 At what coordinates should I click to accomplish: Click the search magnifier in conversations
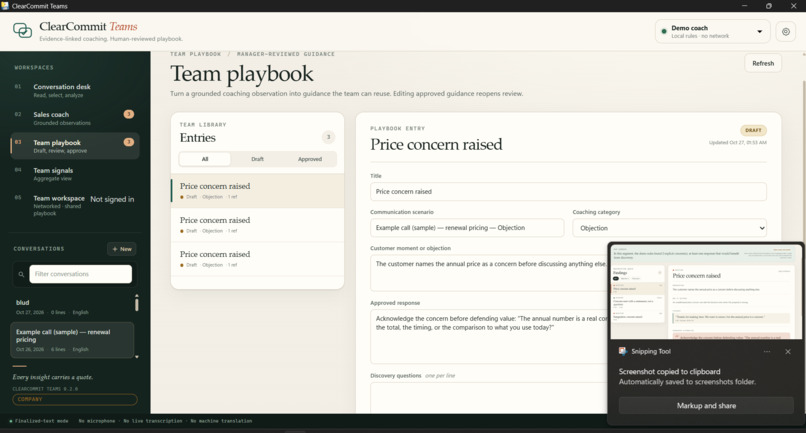coord(21,274)
